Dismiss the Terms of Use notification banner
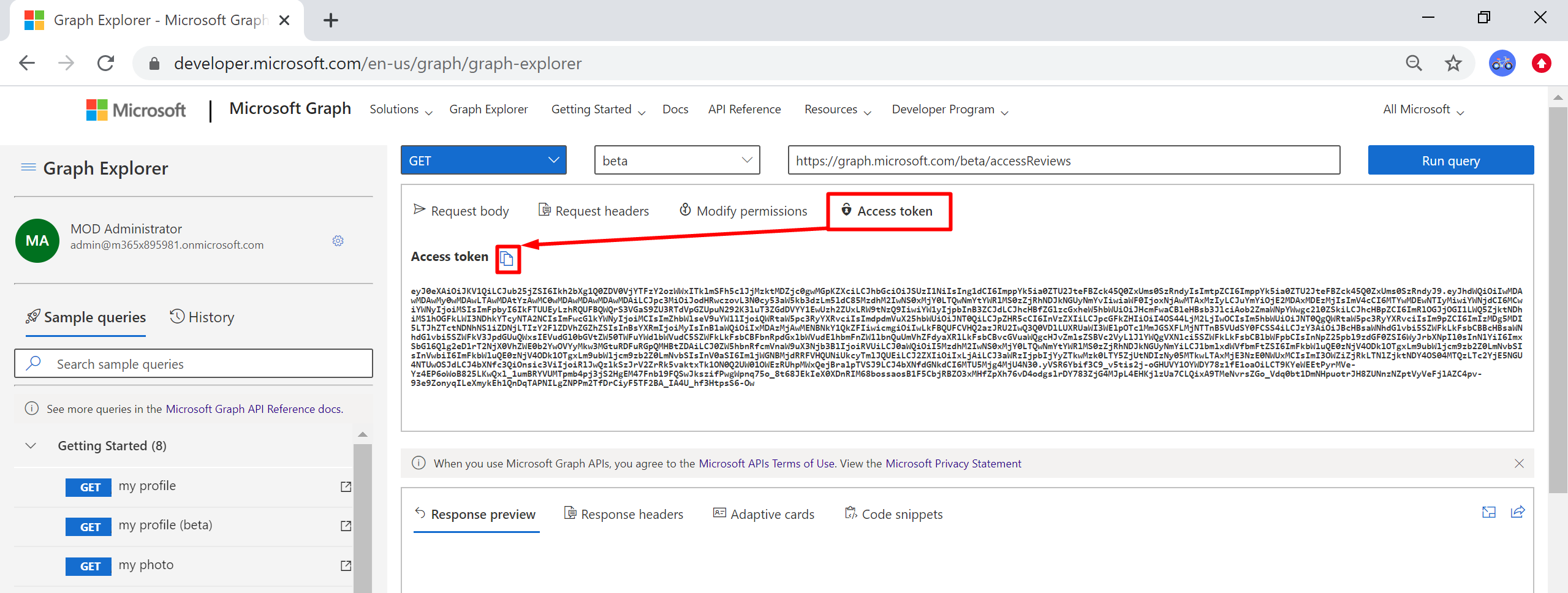 (1520, 463)
